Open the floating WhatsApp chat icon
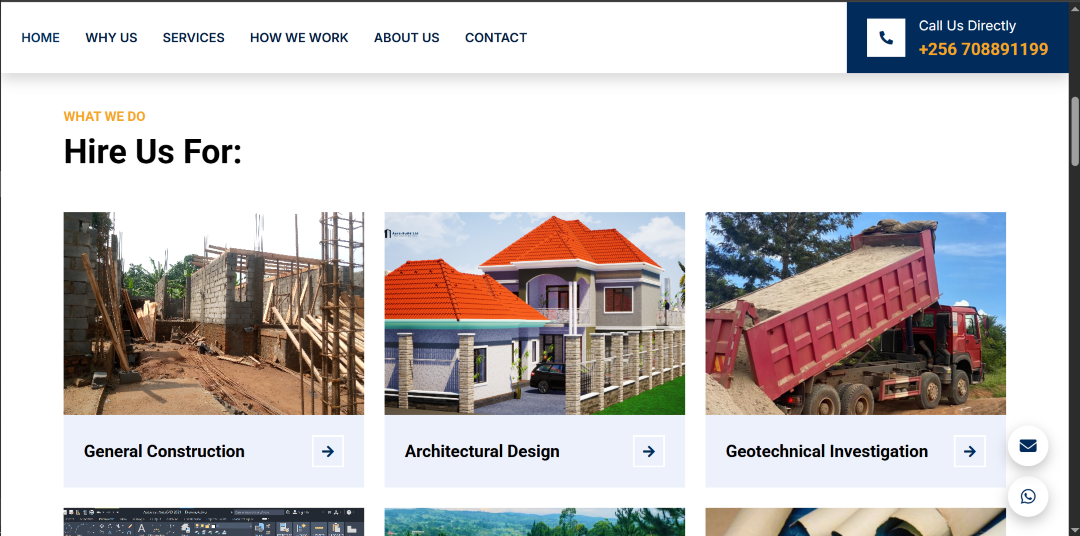This screenshot has height=536, width=1080. pos(1028,496)
